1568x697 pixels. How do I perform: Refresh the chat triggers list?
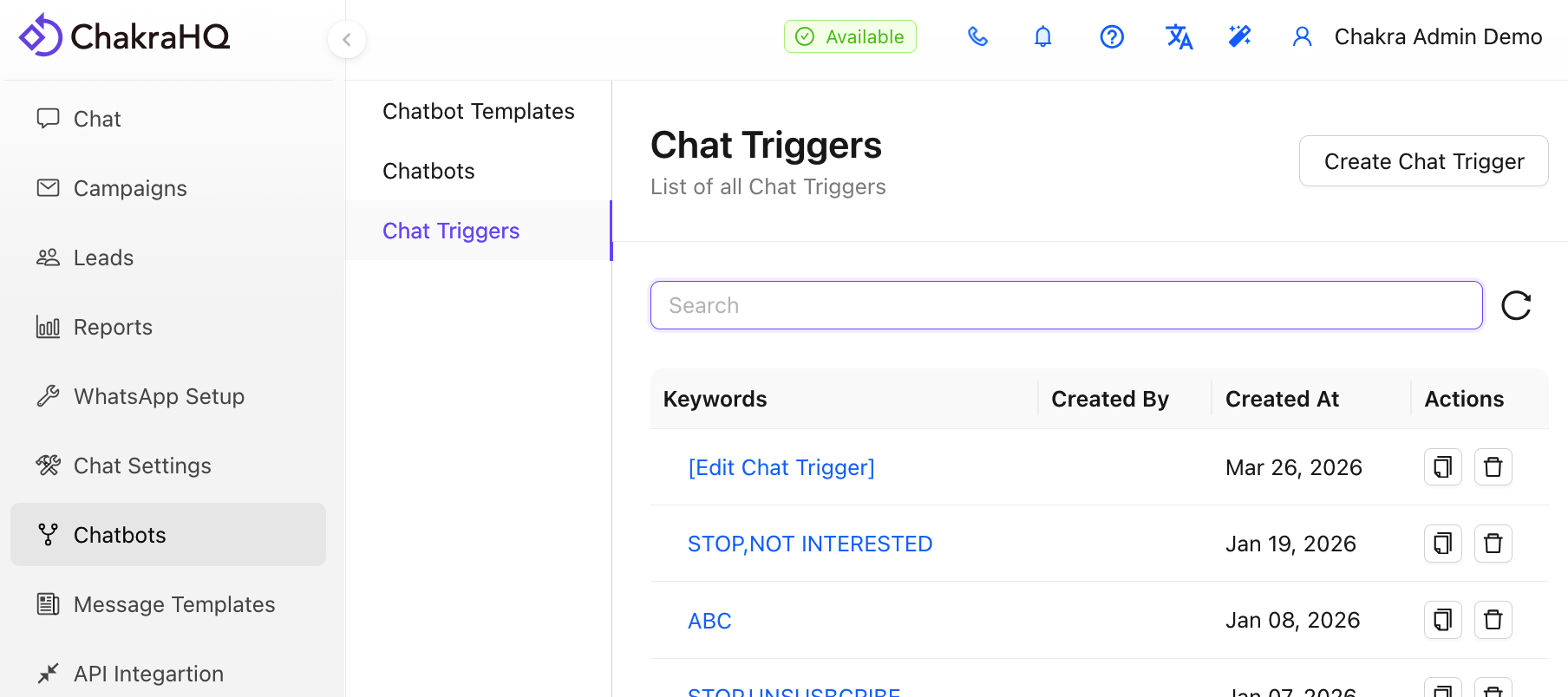[x=1516, y=305]
